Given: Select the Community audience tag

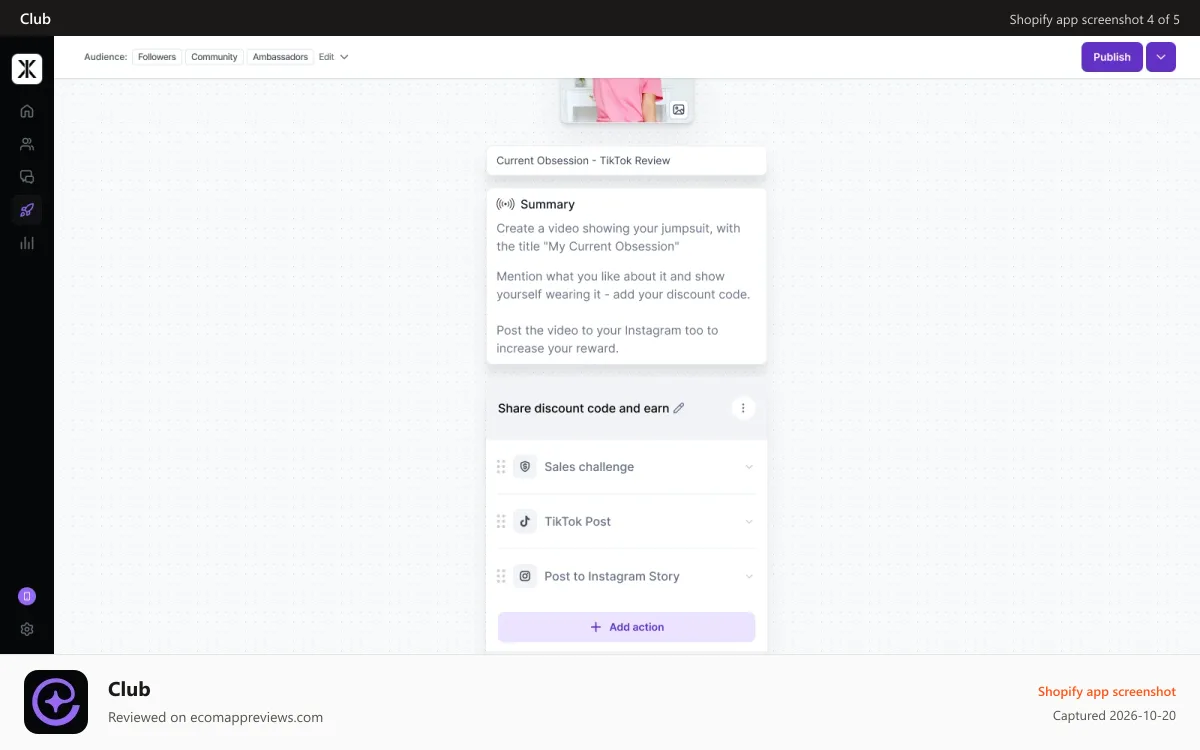Looking at the screenshot, I should click(x=215, y=57).
